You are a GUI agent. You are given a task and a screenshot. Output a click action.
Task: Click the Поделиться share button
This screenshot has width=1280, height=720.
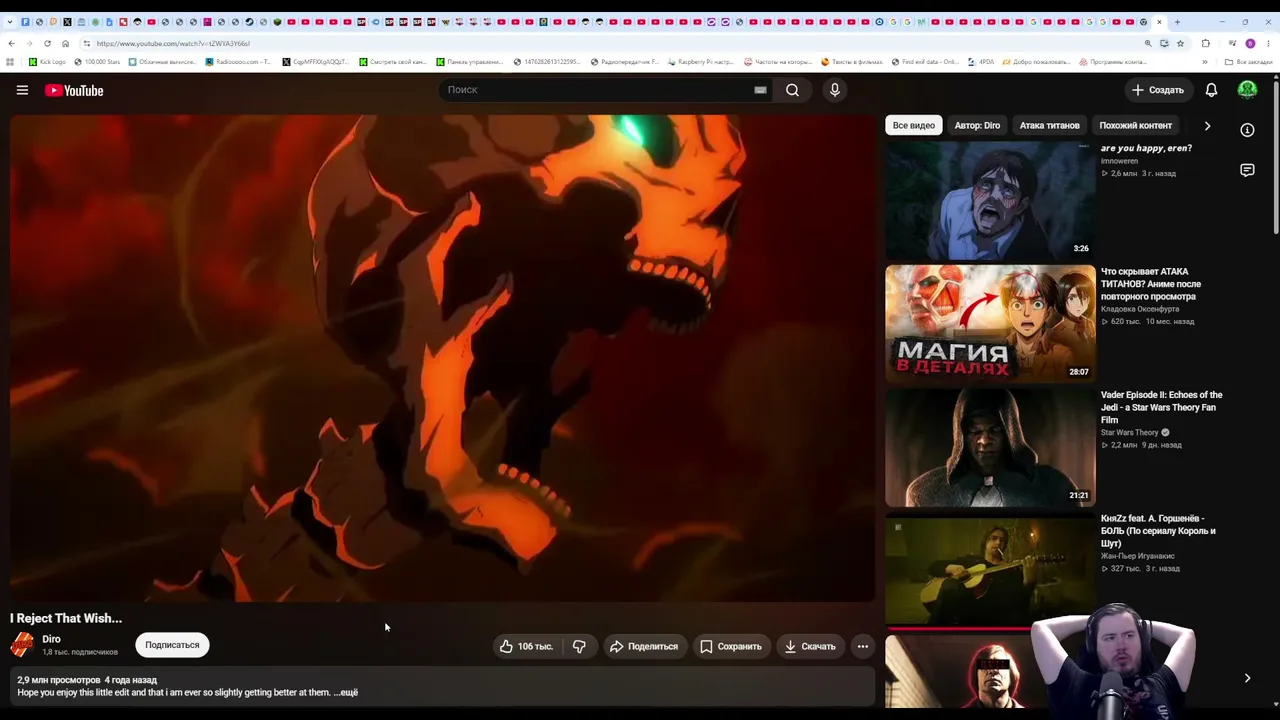644,646
